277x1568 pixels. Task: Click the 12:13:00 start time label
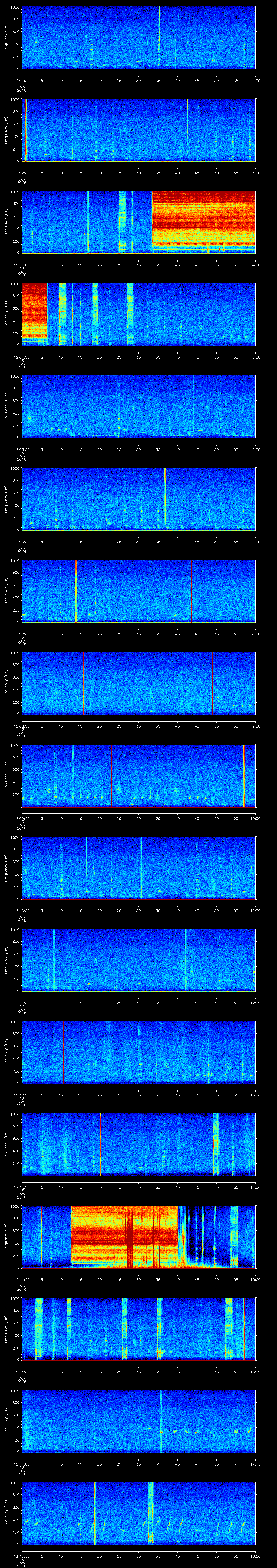[21, 1187]
